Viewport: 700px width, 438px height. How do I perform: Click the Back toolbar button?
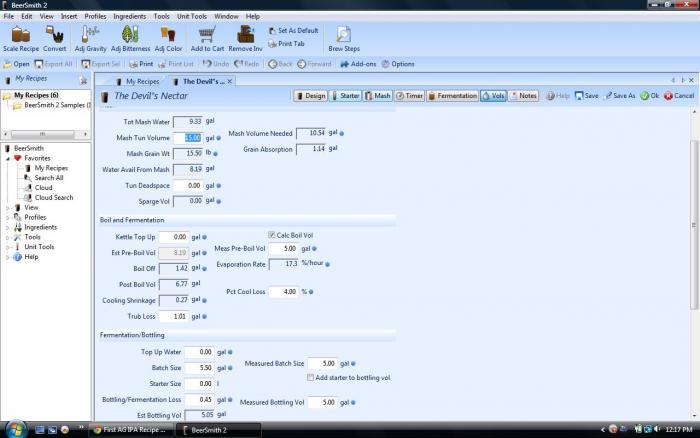pos(280,64)
